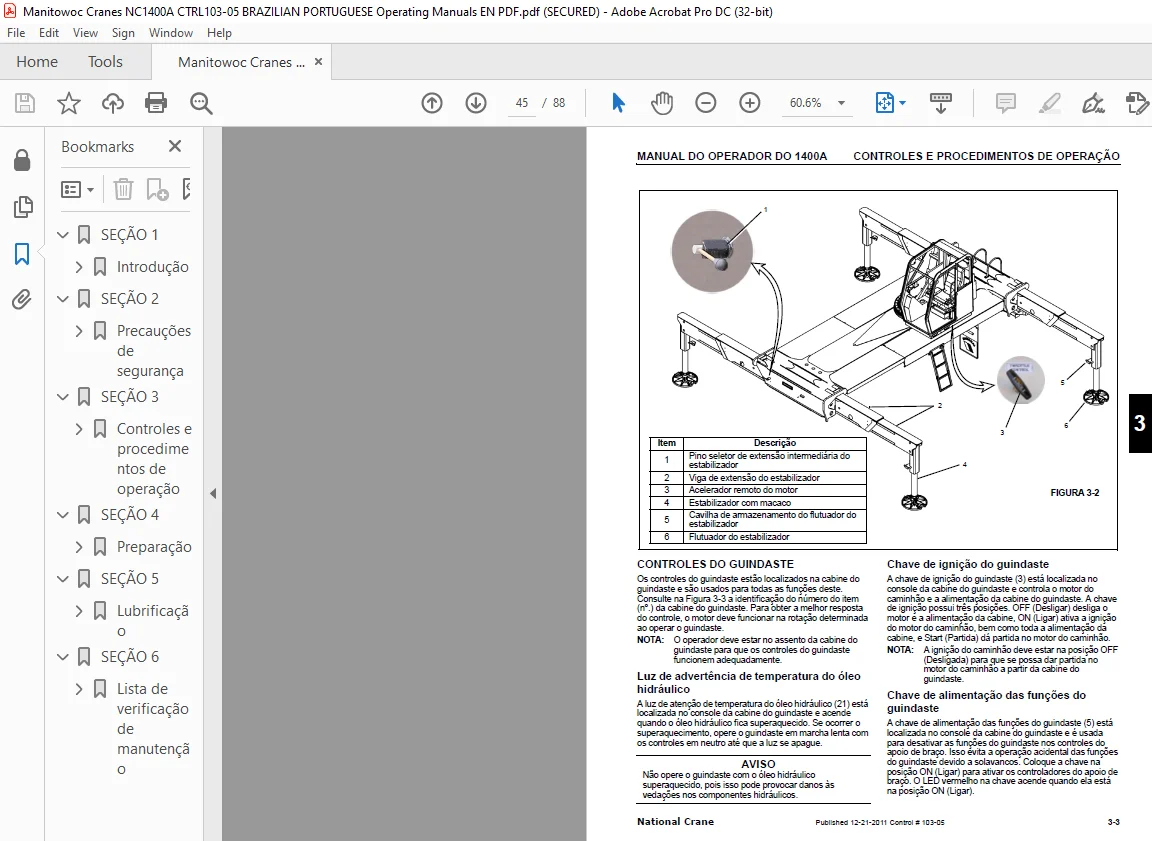Open the View menu
This screenshot has height=841, width=1152.
85,33
